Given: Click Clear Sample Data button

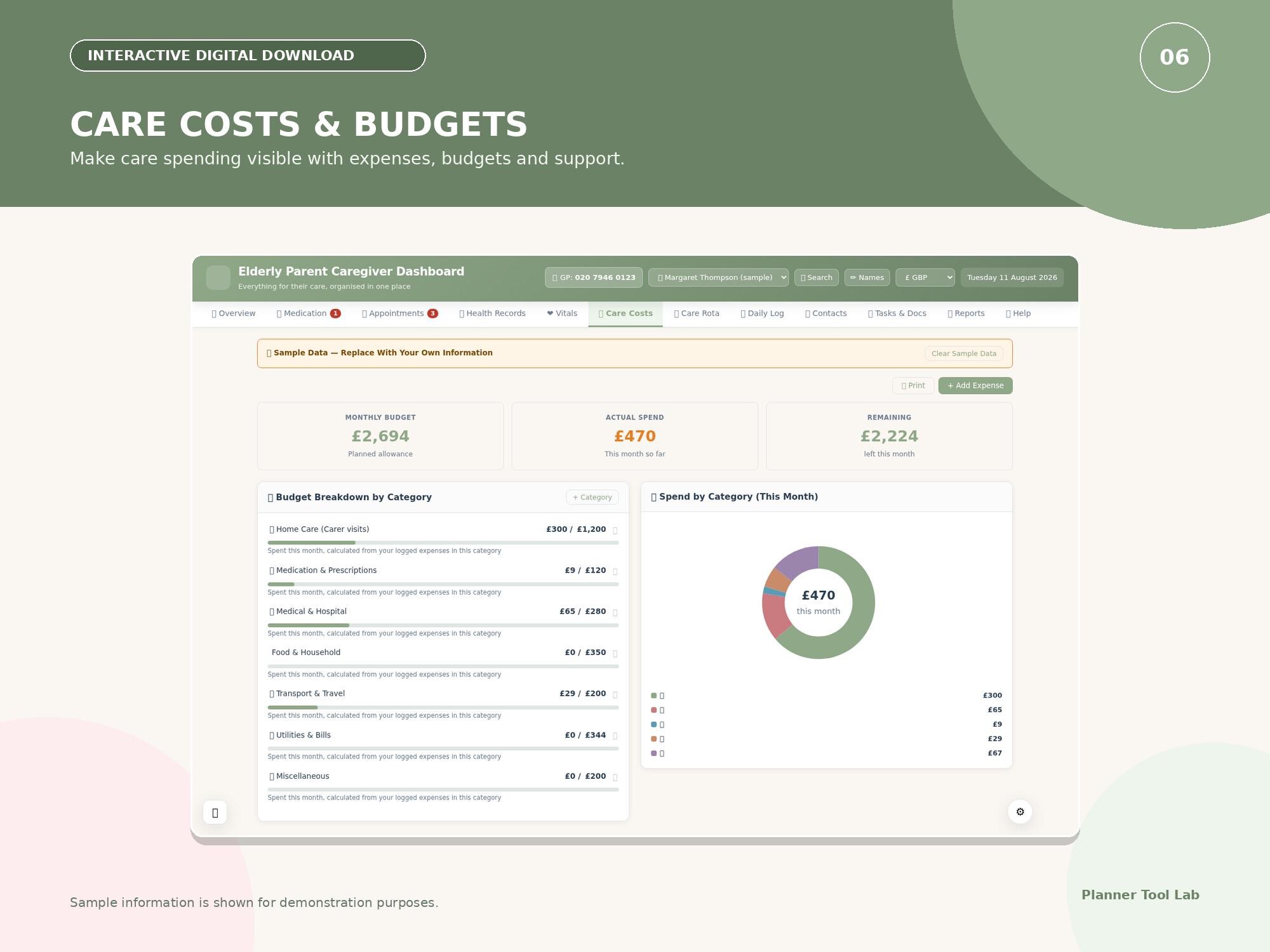Looking at the screenshot, I should click(964, 354).
